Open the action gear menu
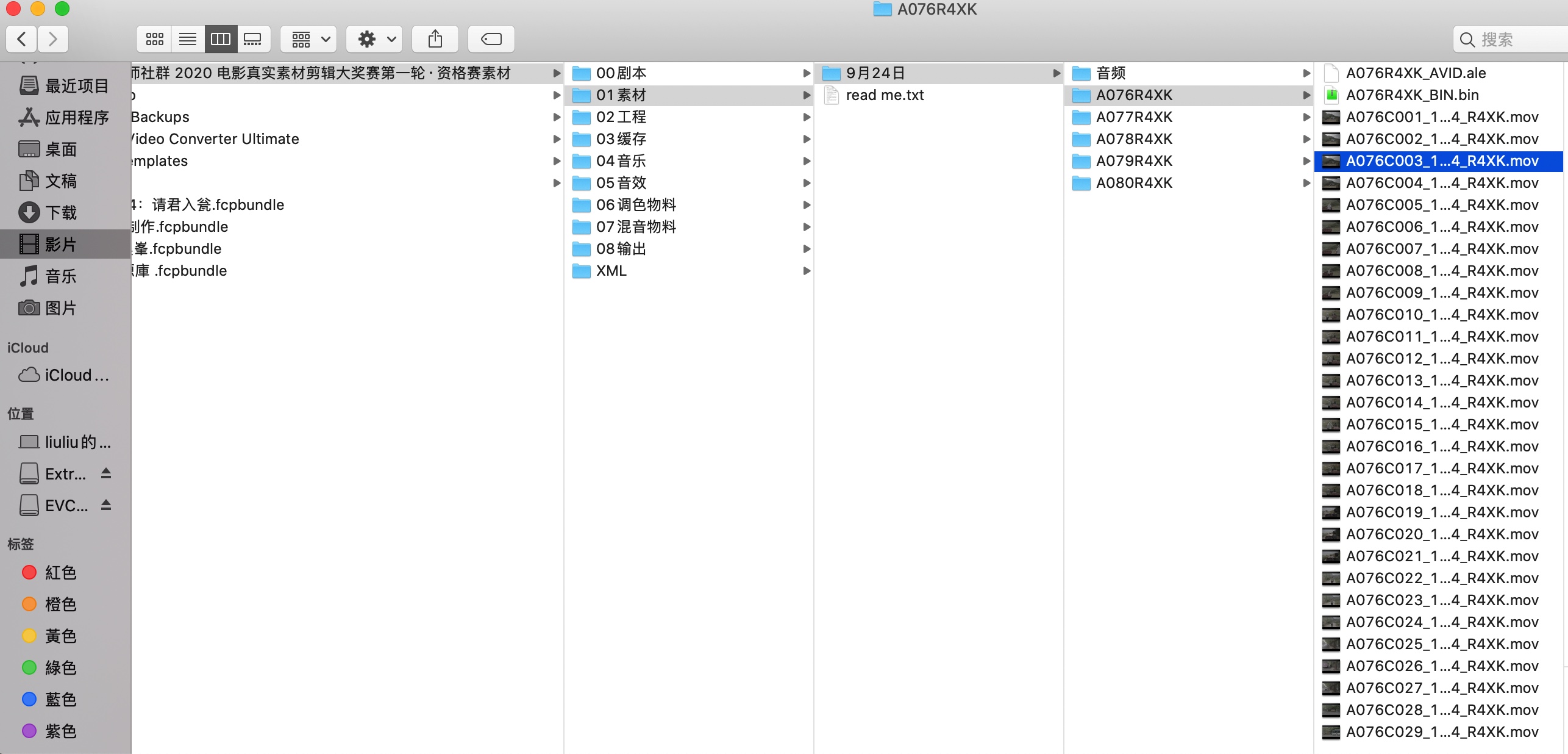This screenshot has height=754, width=1568. [375, 40]
